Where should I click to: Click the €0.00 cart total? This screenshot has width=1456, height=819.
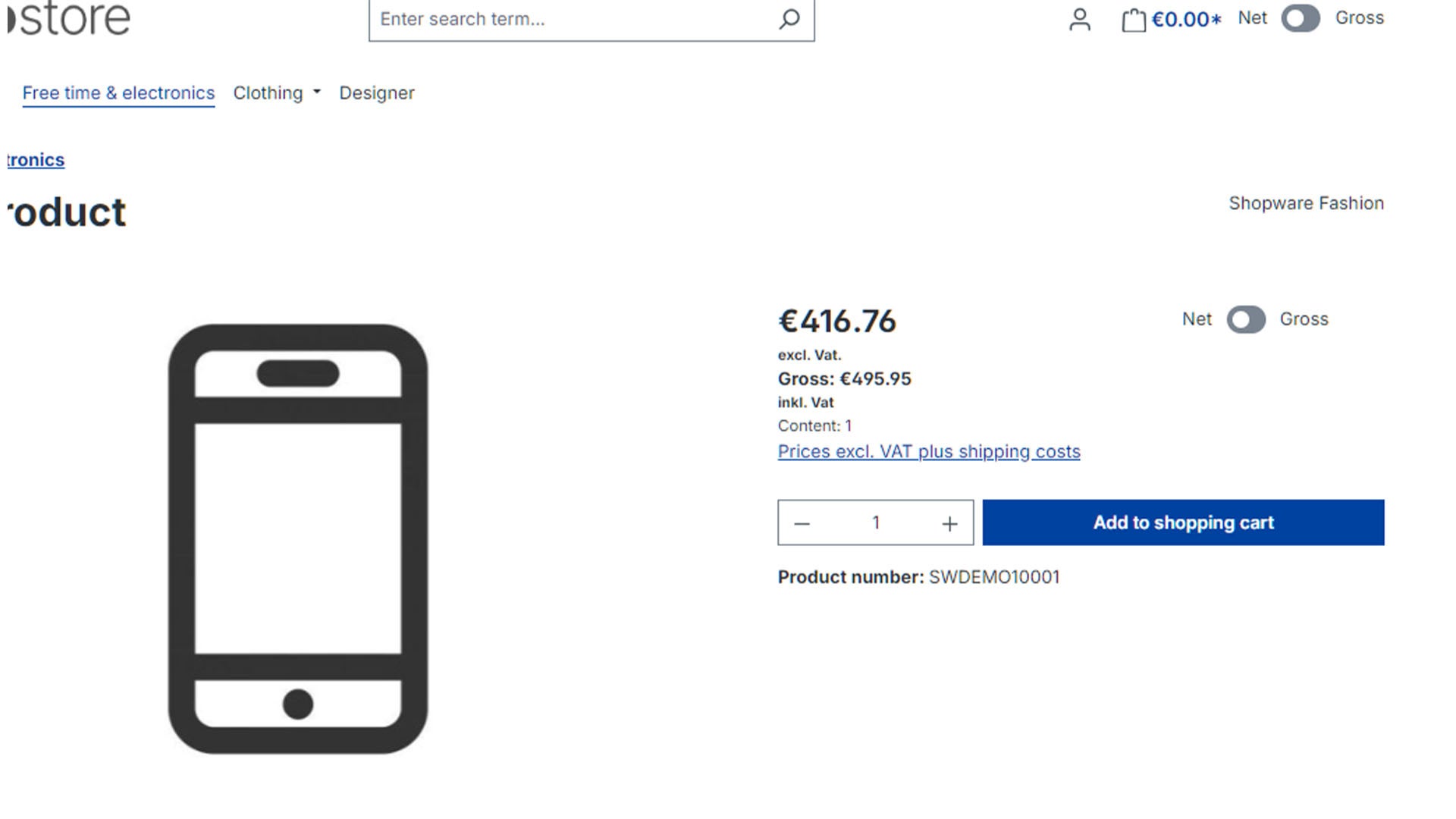click(x=1186, y=19)
